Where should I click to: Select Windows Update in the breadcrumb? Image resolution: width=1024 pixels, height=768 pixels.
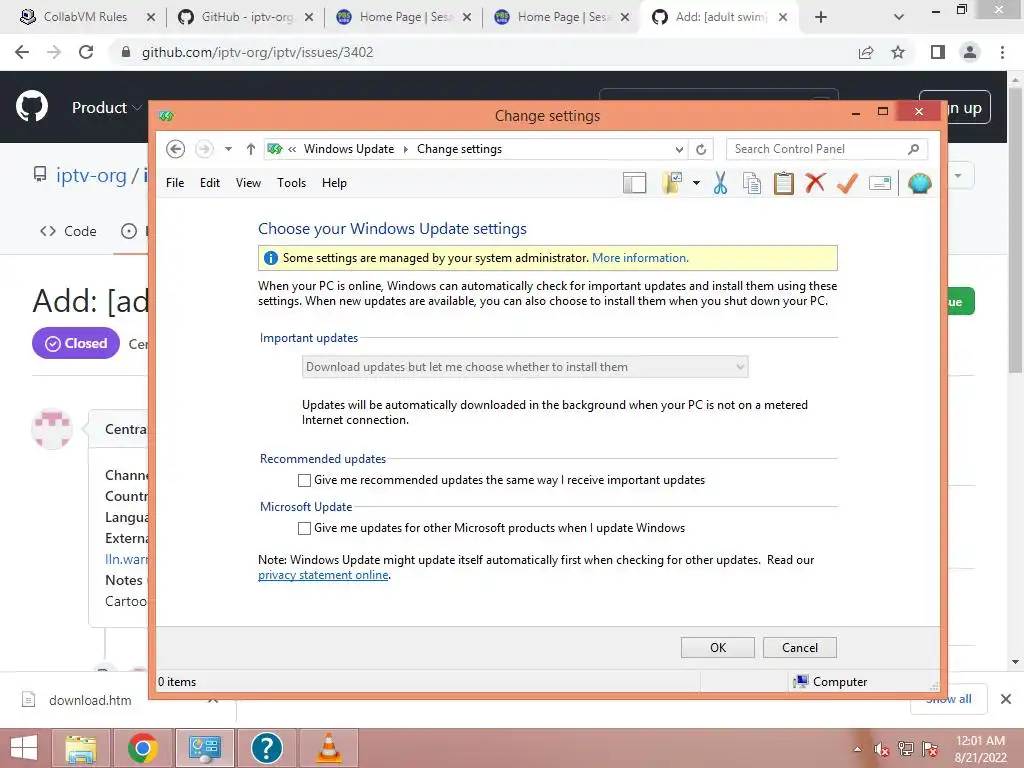(349, 149)
